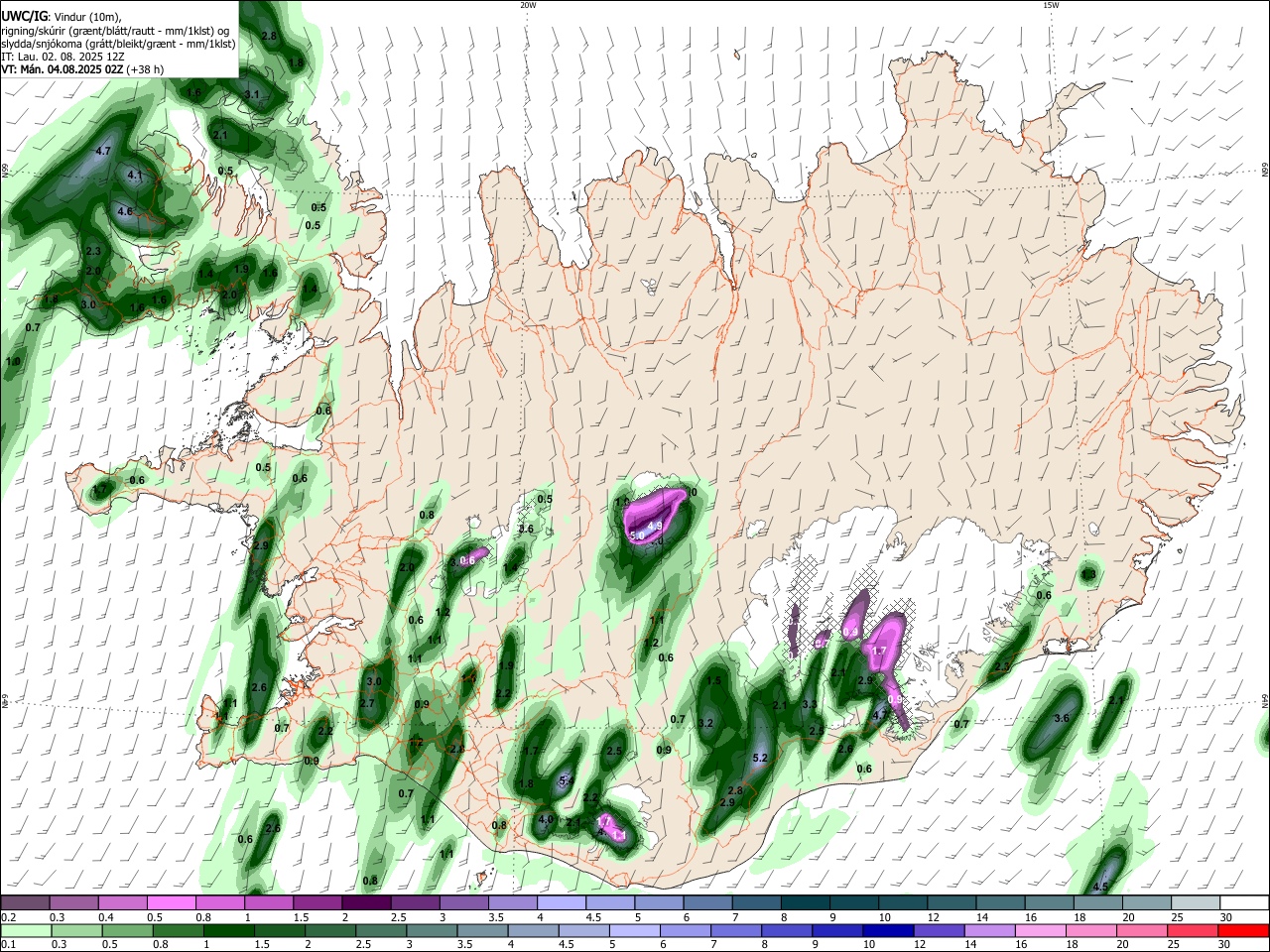Click the red 30 swatch in the bottom legend row

1243,930
